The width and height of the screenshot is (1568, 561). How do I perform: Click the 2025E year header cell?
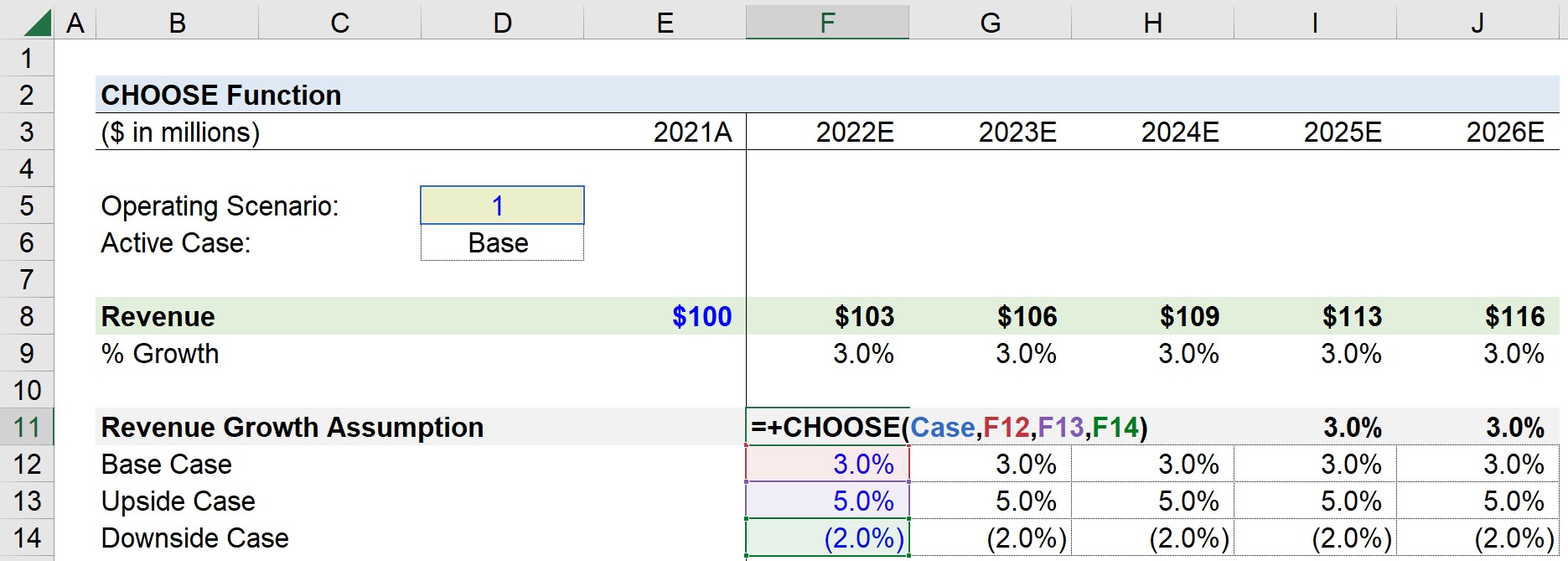[x=1315, y=132]
